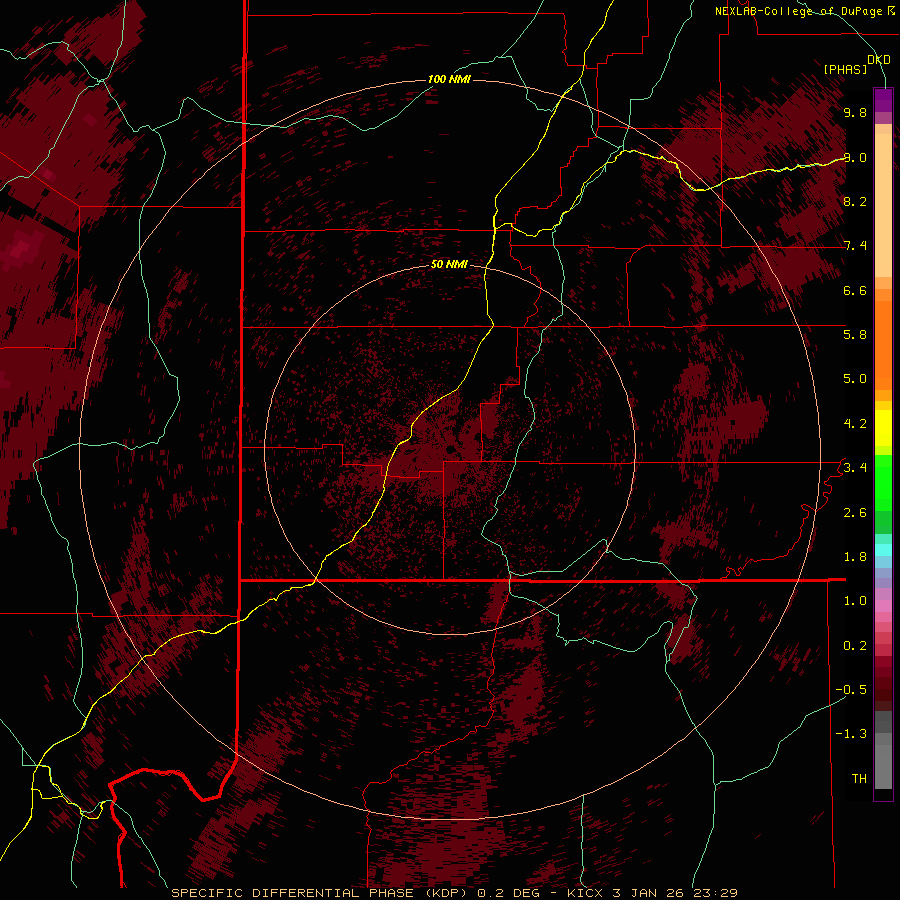
Task: Click the 2.6 scale value
Action: [855, 513]
